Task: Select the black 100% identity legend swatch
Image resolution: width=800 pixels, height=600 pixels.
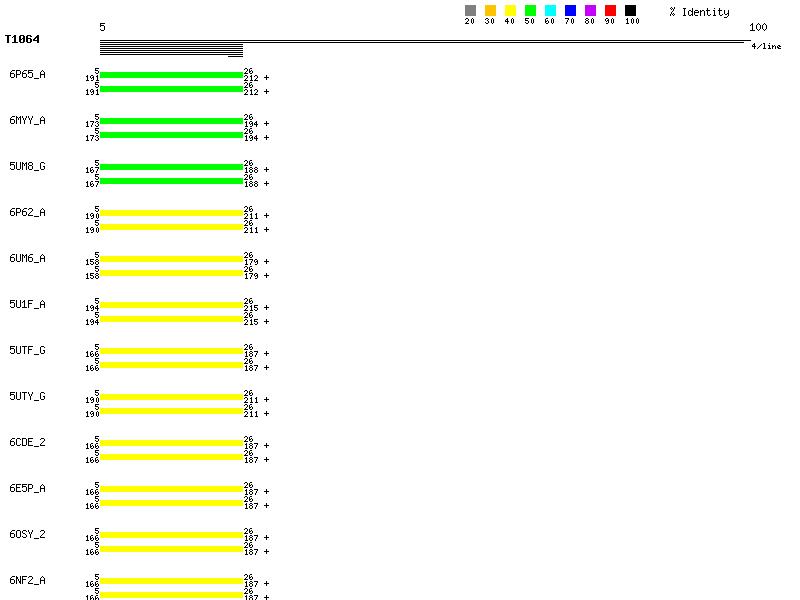Action: coord(630,11)
